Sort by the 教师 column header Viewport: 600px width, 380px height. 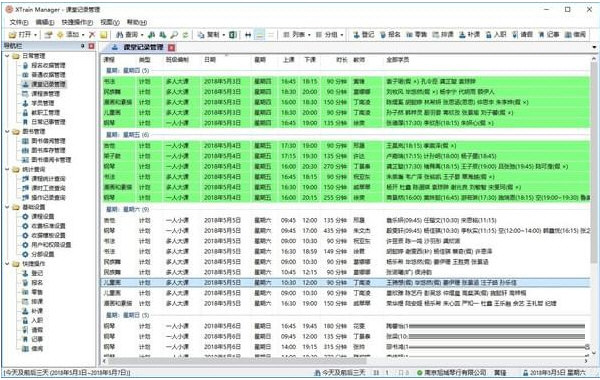tap(359, 60)
